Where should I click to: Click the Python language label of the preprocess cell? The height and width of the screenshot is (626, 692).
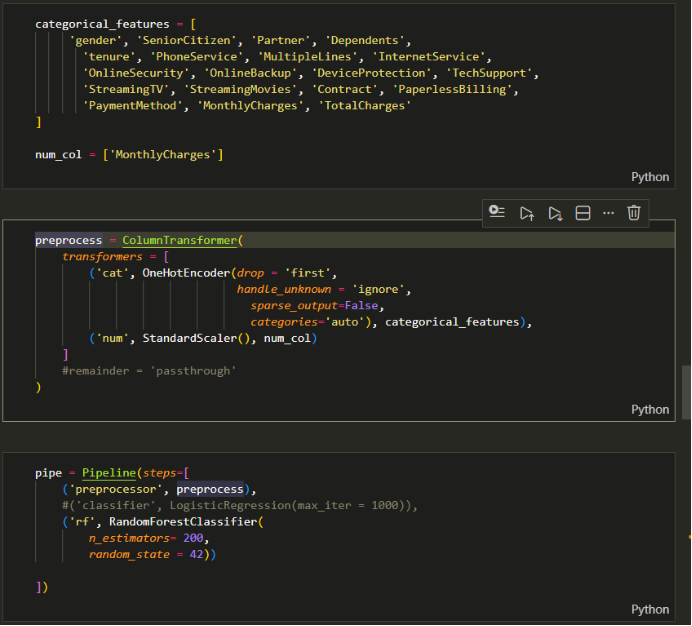pos(650,410)
